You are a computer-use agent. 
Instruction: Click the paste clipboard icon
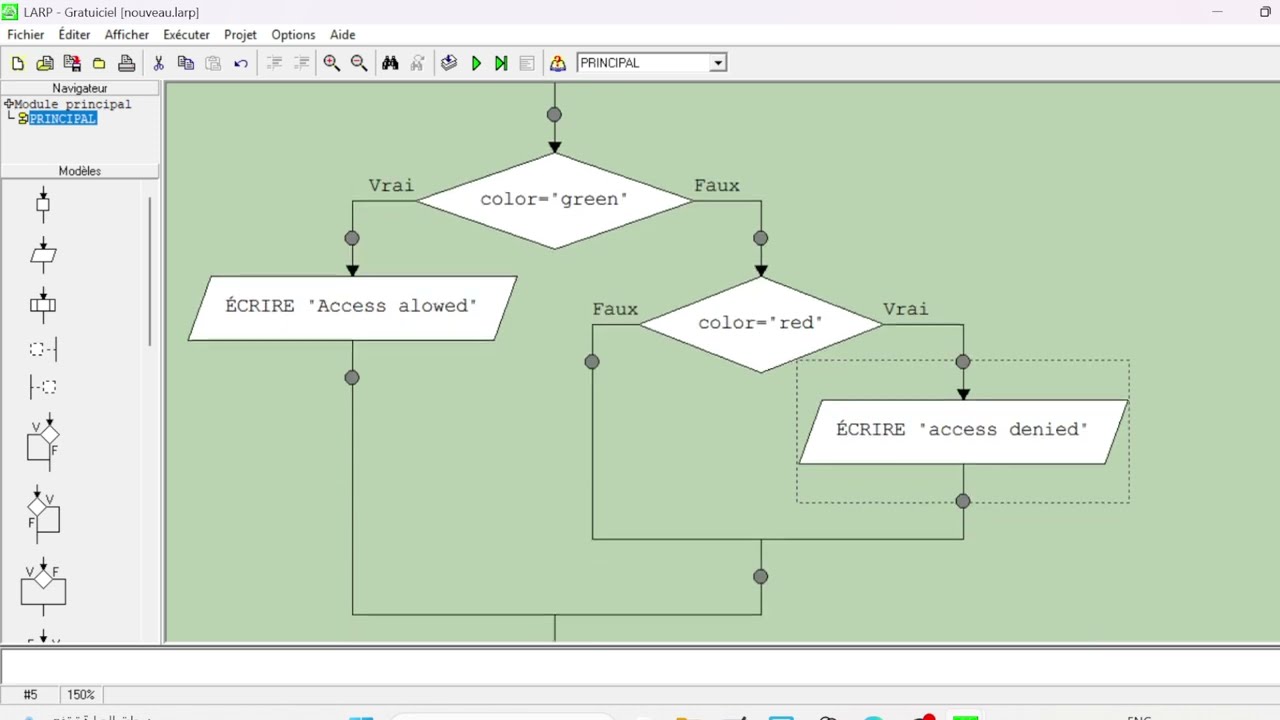point(213,63)
